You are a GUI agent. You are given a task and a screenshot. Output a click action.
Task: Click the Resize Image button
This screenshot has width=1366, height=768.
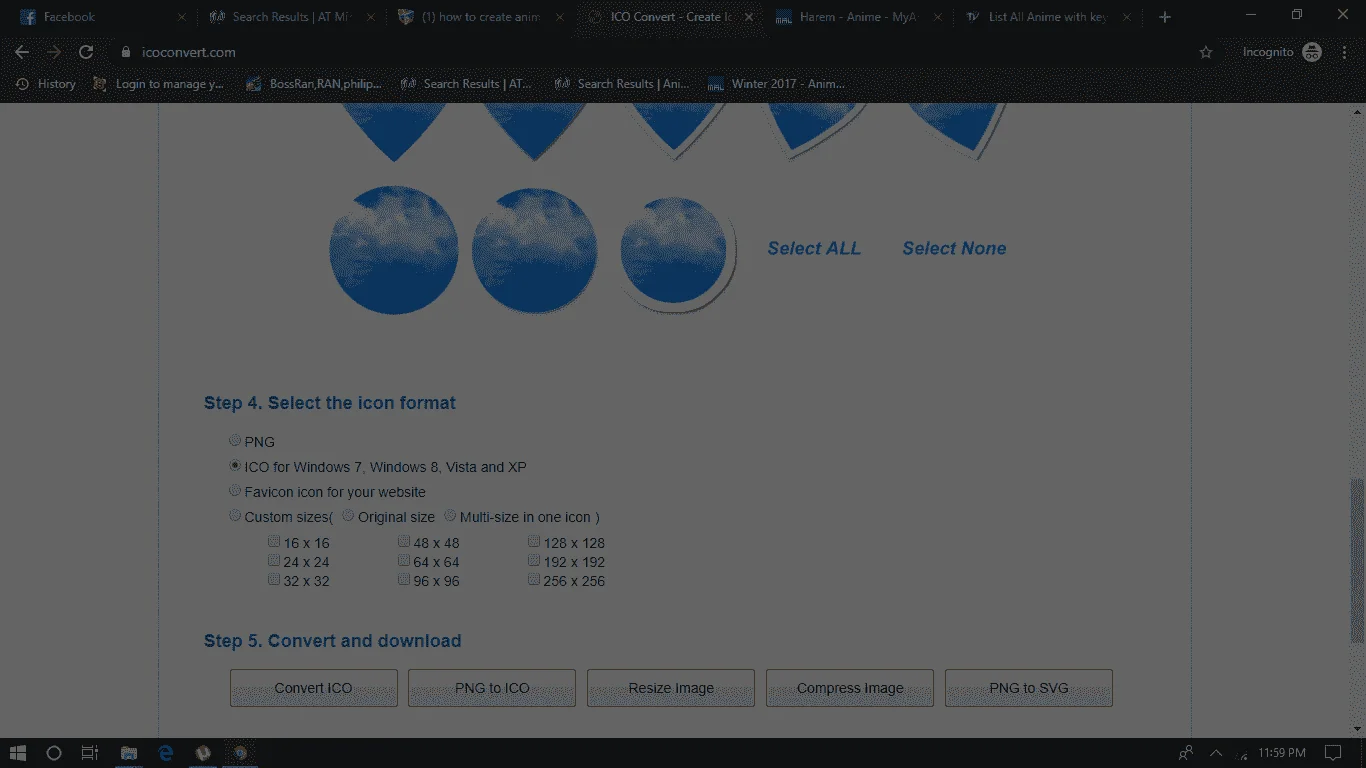click(671, 688)
